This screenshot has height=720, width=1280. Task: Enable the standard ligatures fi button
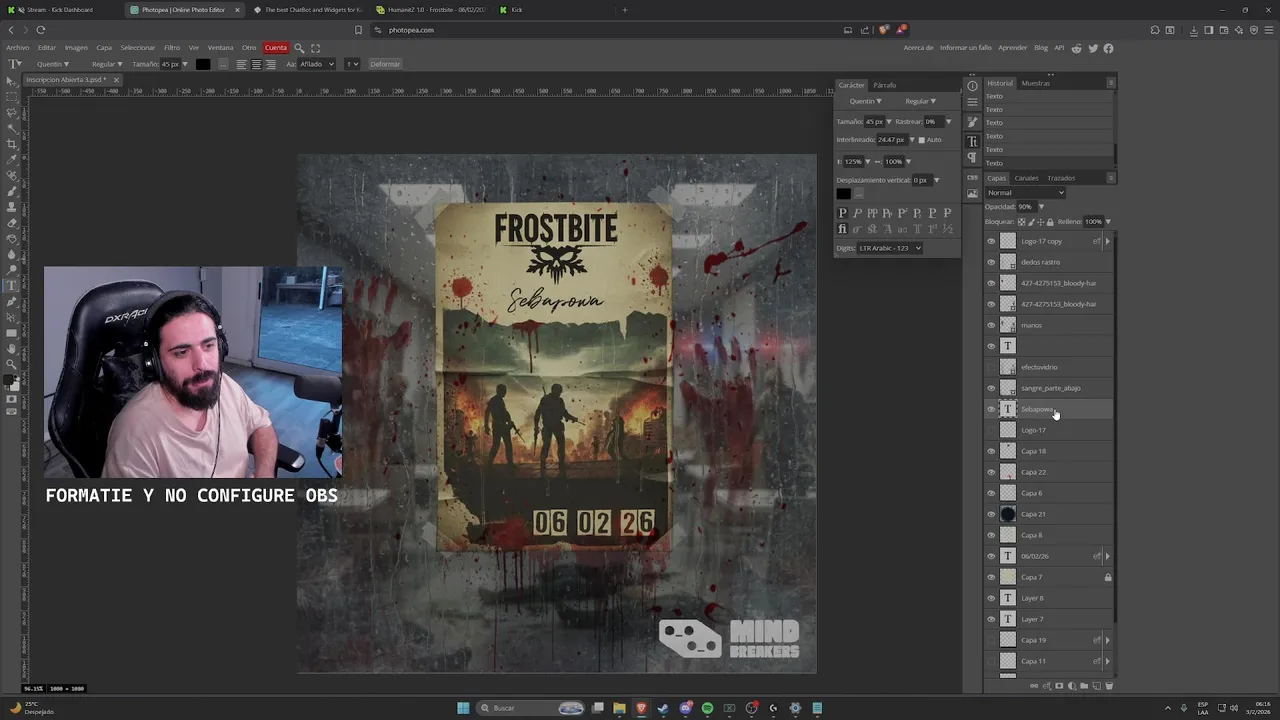[842, 229]
